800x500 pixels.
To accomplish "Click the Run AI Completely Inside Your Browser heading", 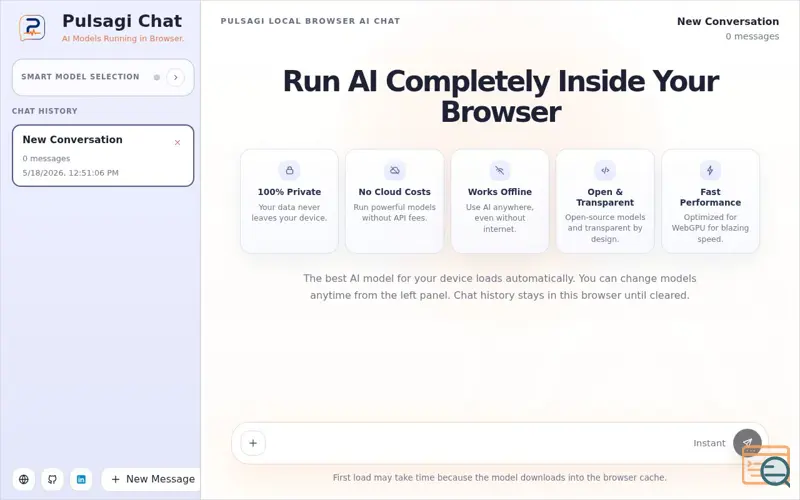I will 501,96.
